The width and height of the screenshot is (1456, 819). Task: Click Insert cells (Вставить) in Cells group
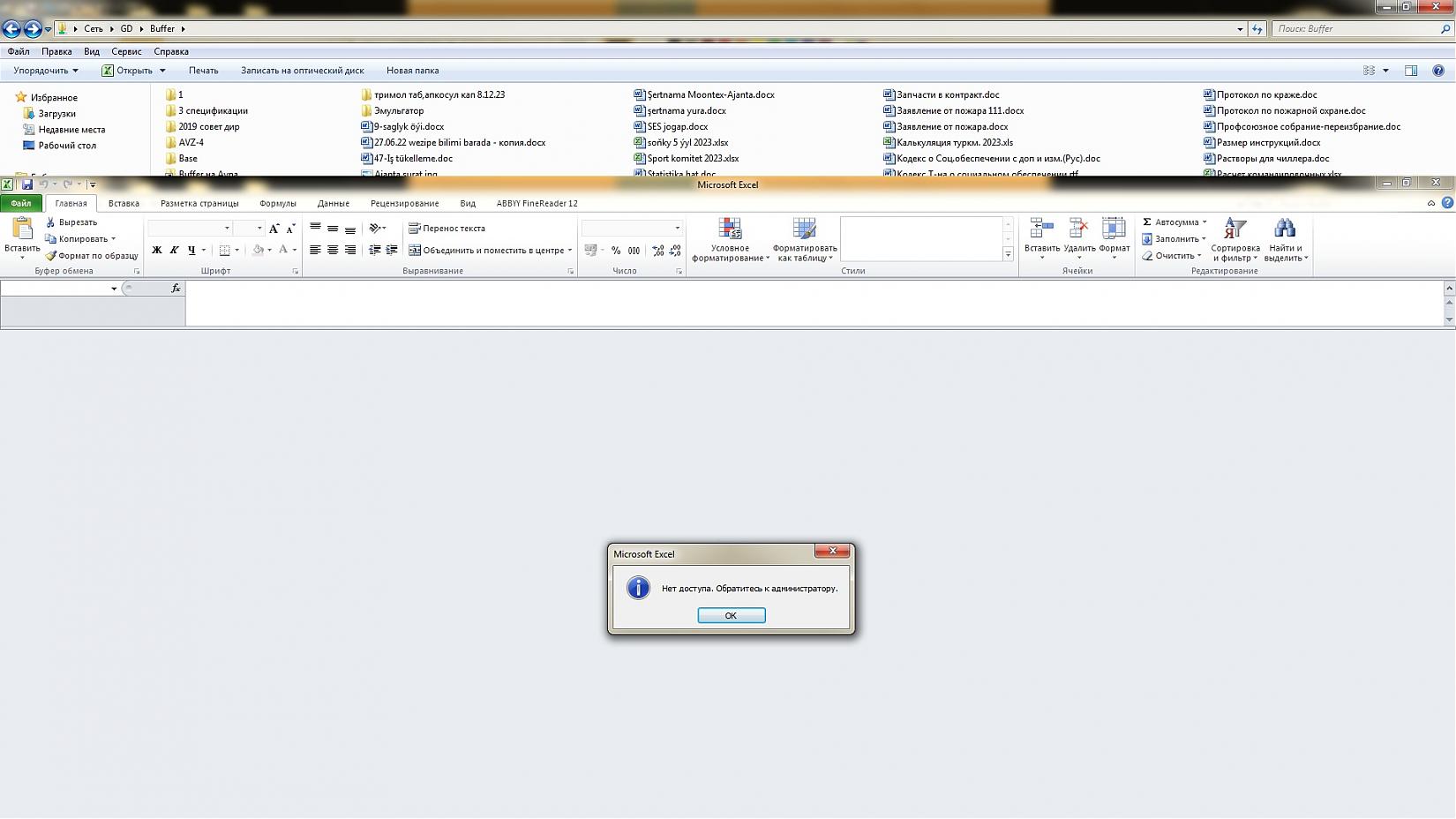click(x=1042, y=239)
